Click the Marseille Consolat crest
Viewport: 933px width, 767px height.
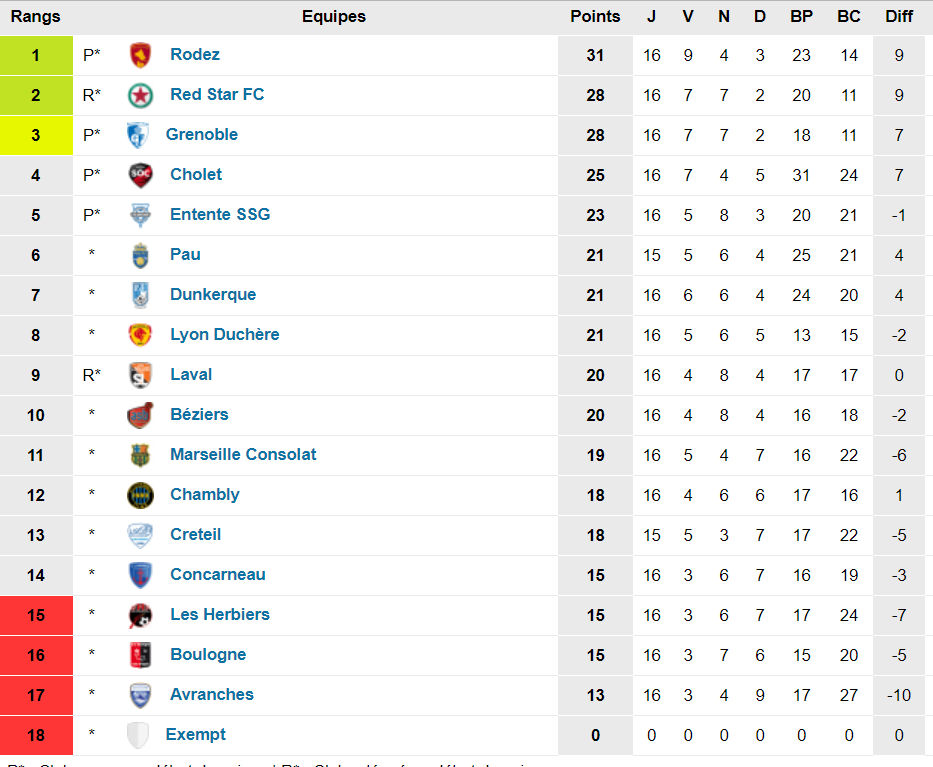[141, 455]
